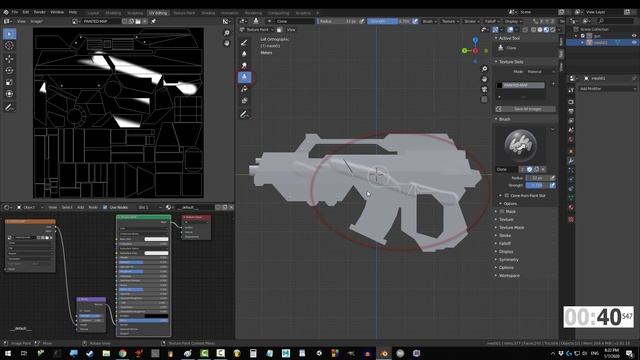Select the highlighted Clone tool
The image size is (640, 360).
coord(244,77)
